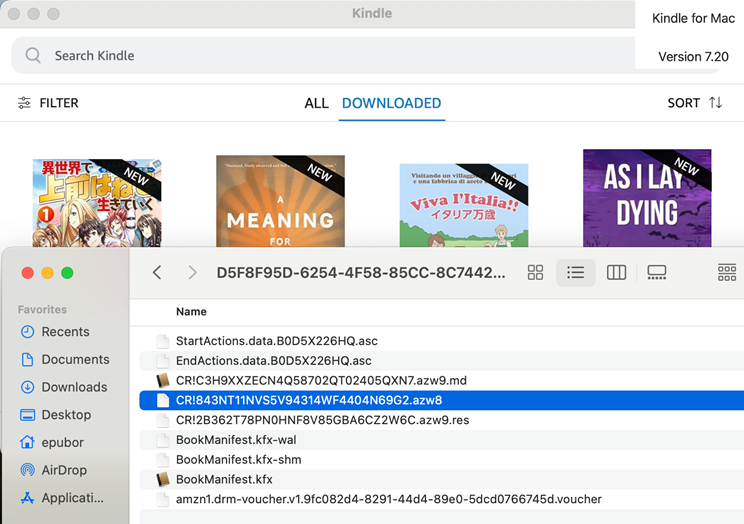The width and height of the screenshot is (744, 524).
Task: Go forward in Finder
Action: point(192,272)
